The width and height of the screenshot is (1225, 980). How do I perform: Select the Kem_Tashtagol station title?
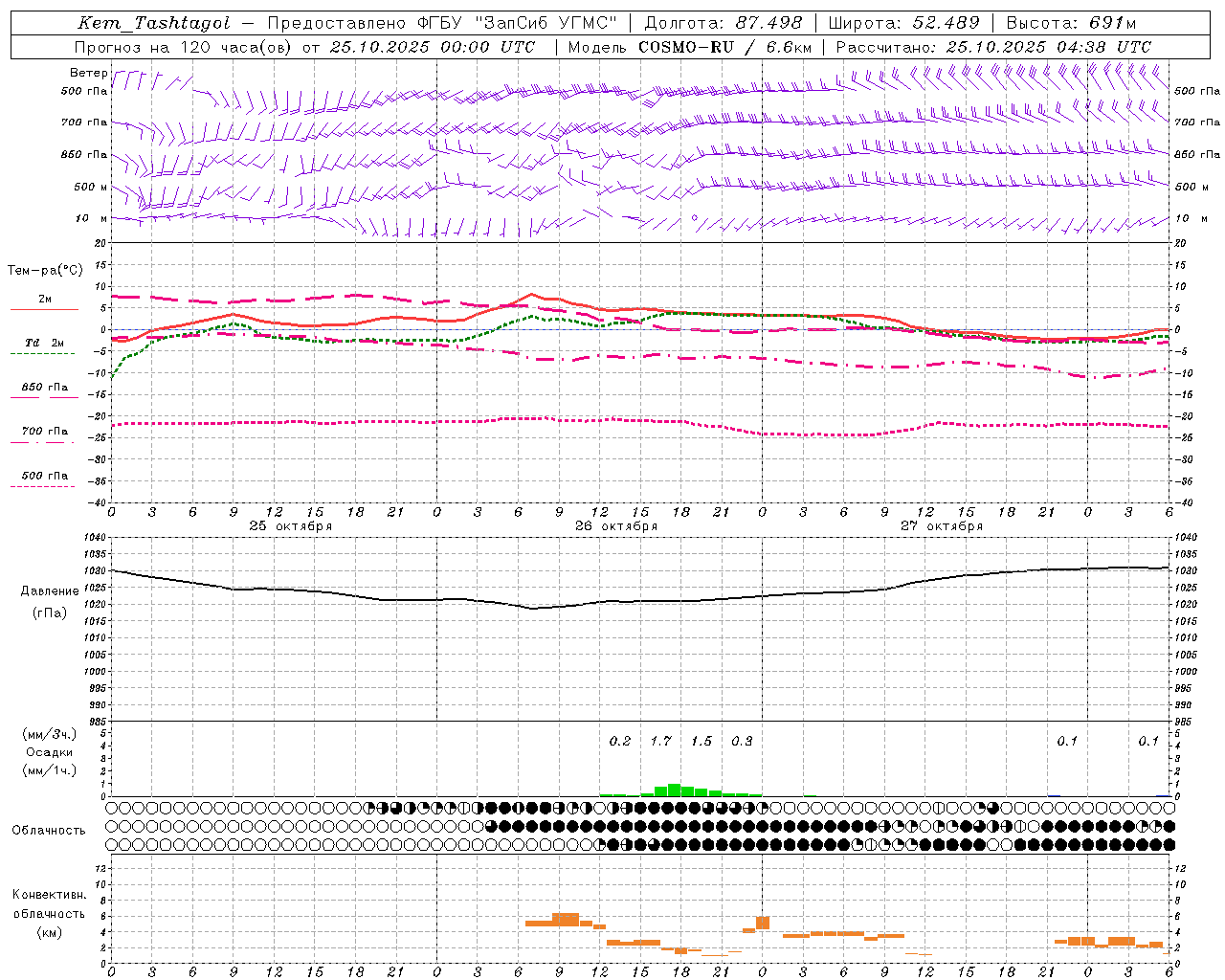(x=154, y=23)
